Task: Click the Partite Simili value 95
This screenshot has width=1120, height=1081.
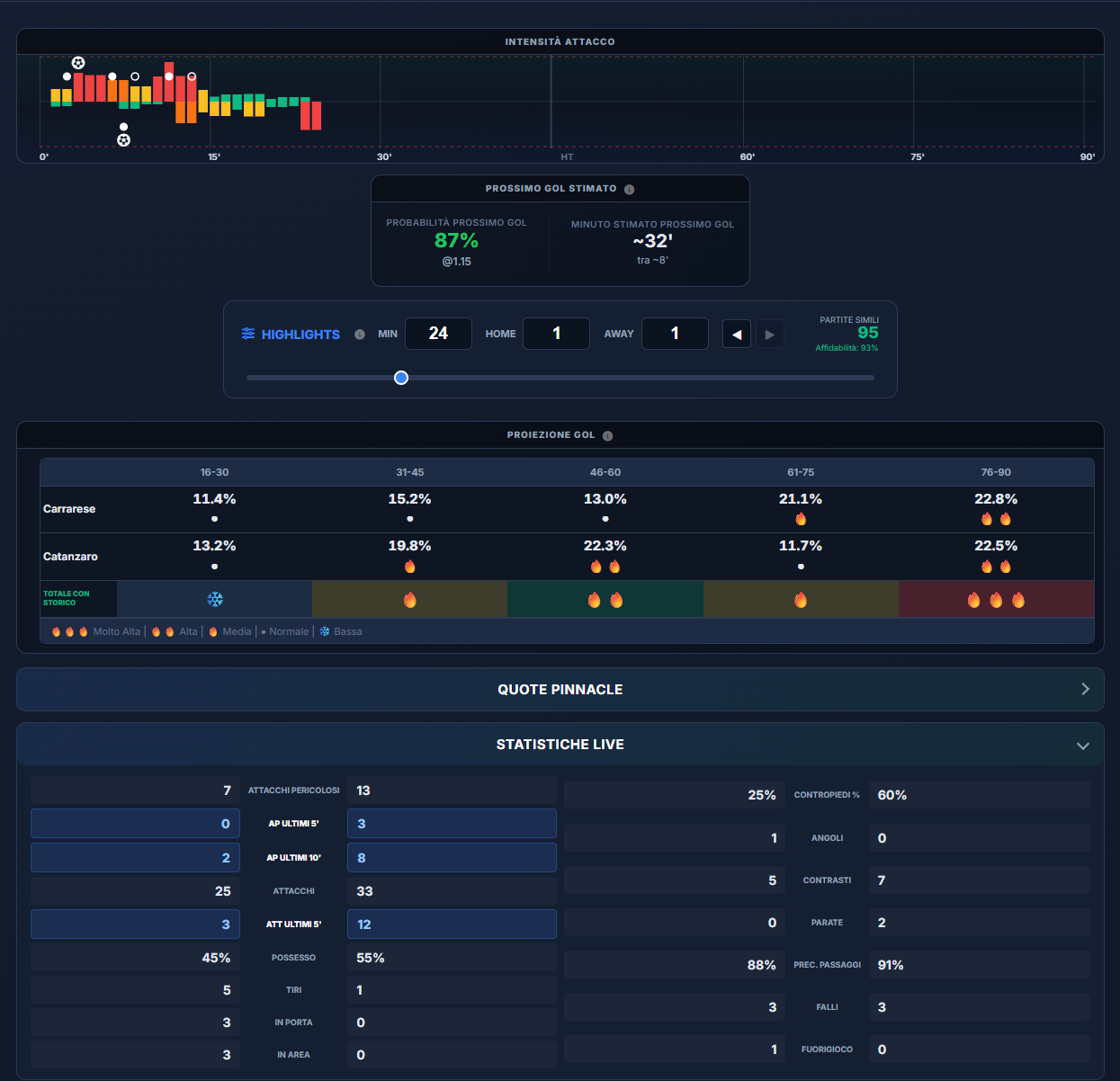Action: point(866,332)
